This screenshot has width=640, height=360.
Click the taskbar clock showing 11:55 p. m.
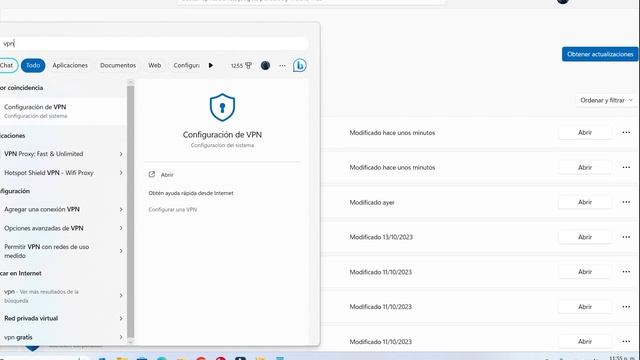pos(623,358)
